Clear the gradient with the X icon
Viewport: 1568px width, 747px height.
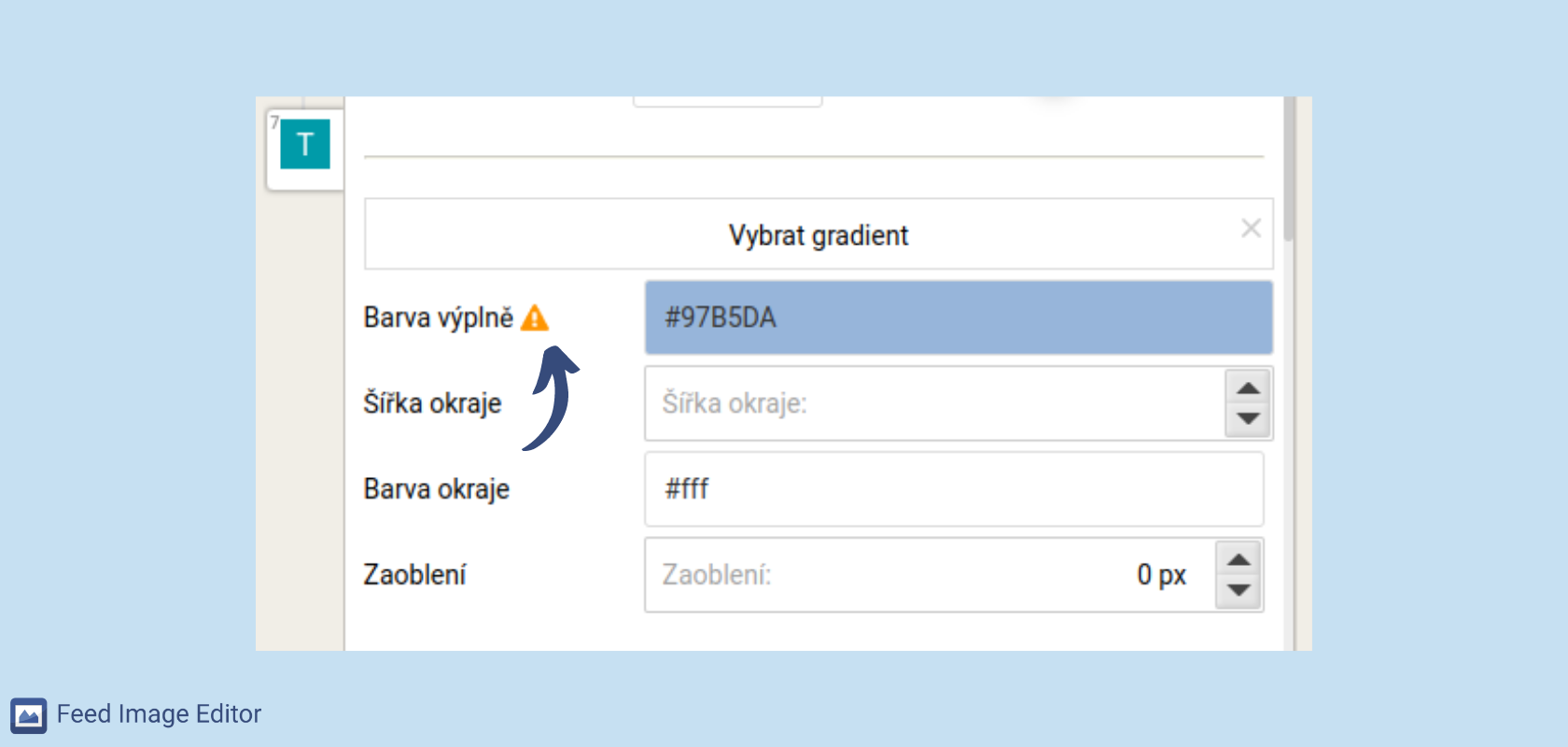coord(1251,228)
